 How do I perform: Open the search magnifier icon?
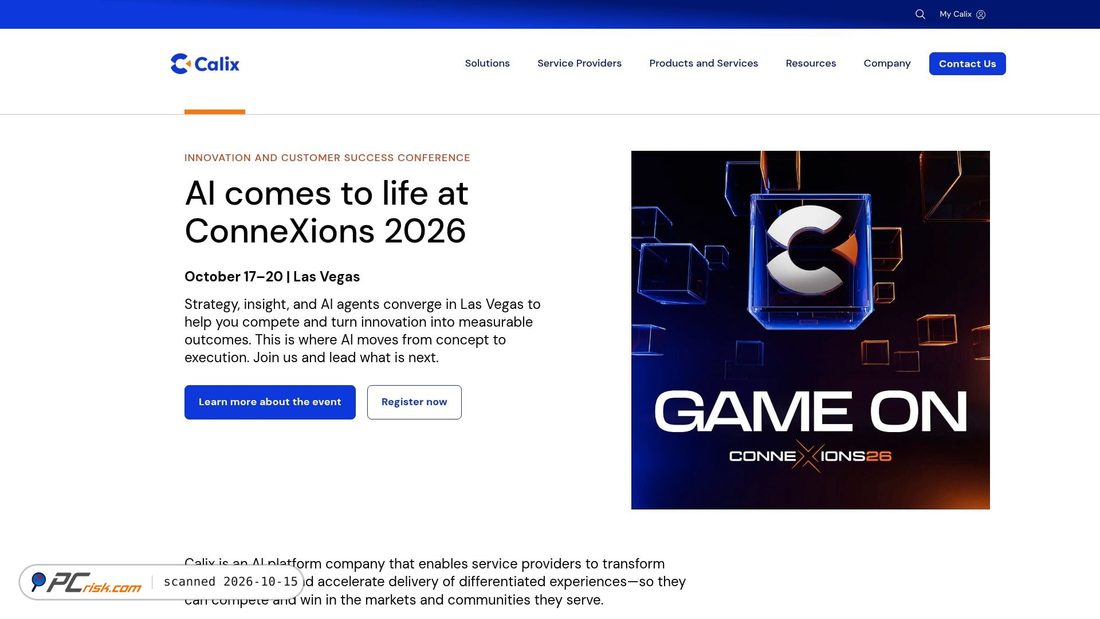point(920,14)
